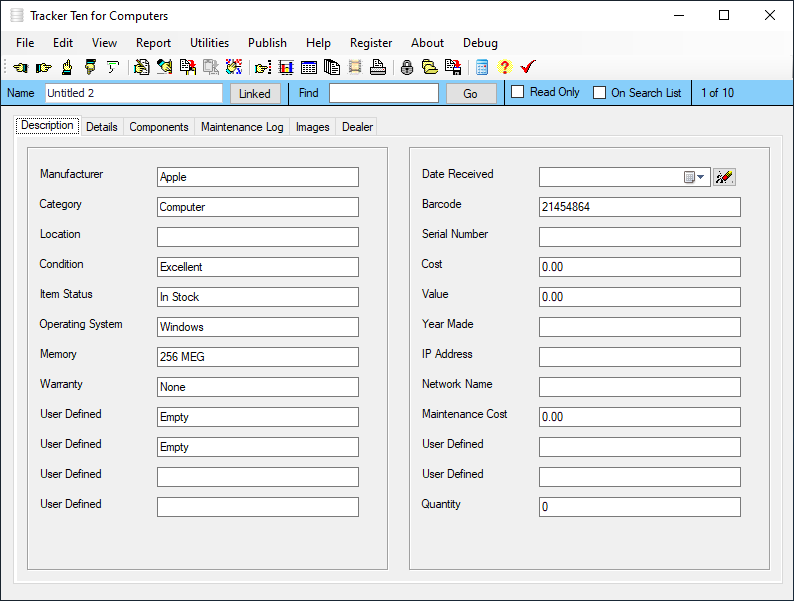Open the calculator toolbar icon
This screenshot has height=601, width=794.
(x=482, y=68)
